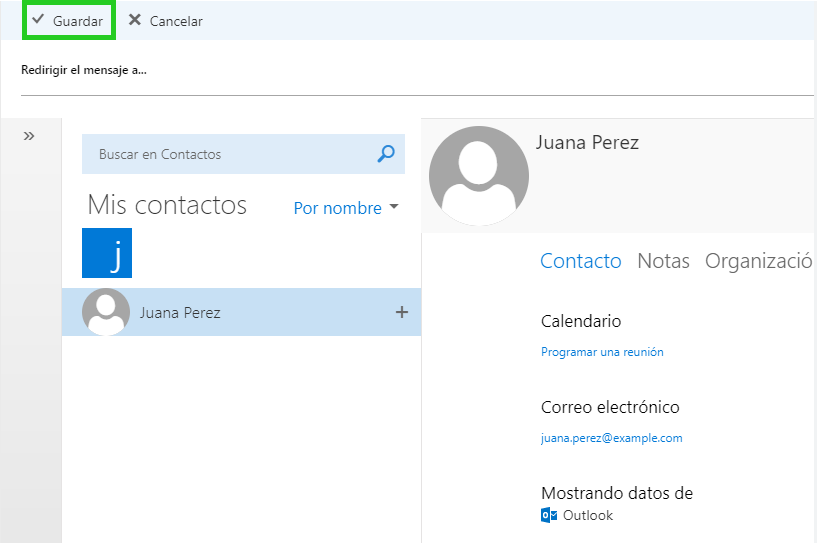Image resolution: width=817 pixels, height=543 pixels.
Task: Click the Guardar button
Action: [69, 20]
